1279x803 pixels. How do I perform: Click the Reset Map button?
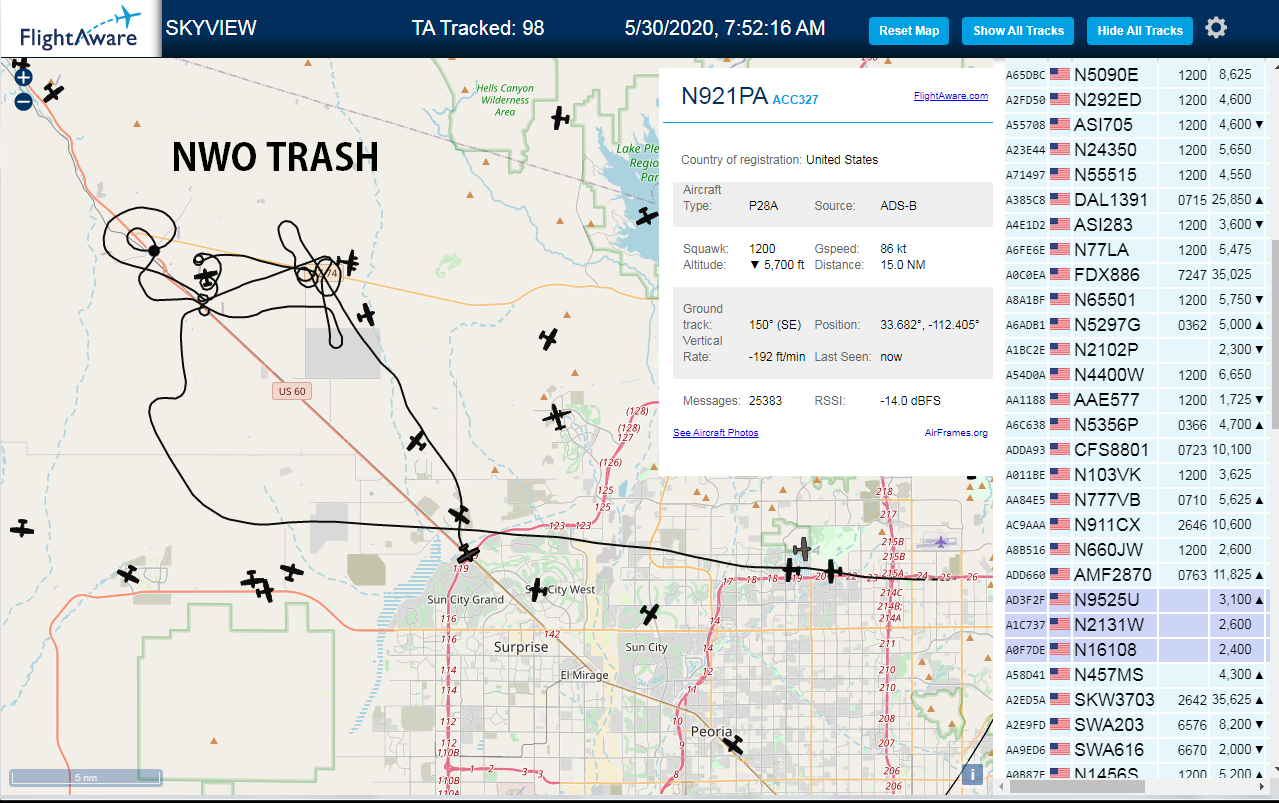coord(909,31)
